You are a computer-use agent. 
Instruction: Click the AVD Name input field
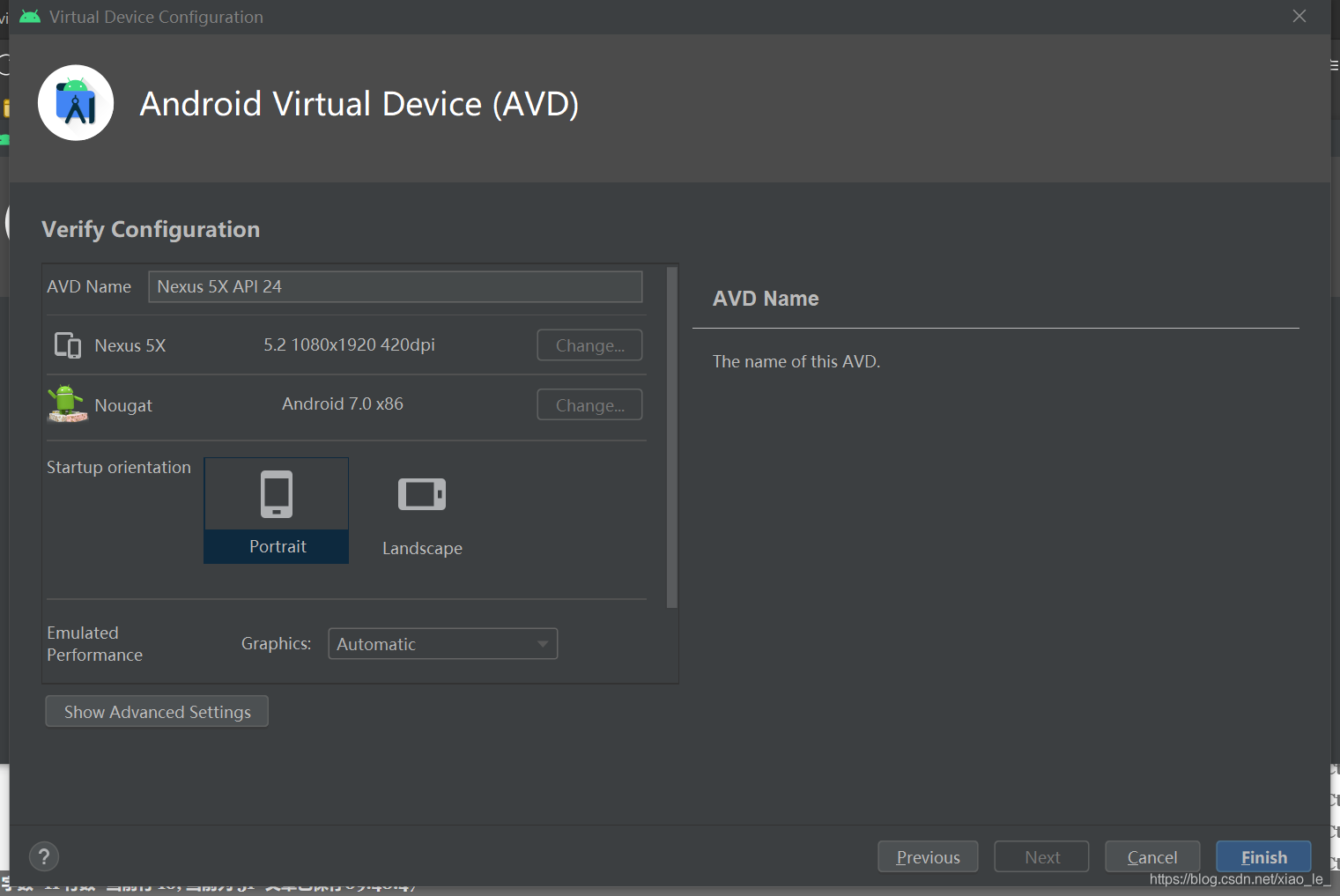[395, 286]
